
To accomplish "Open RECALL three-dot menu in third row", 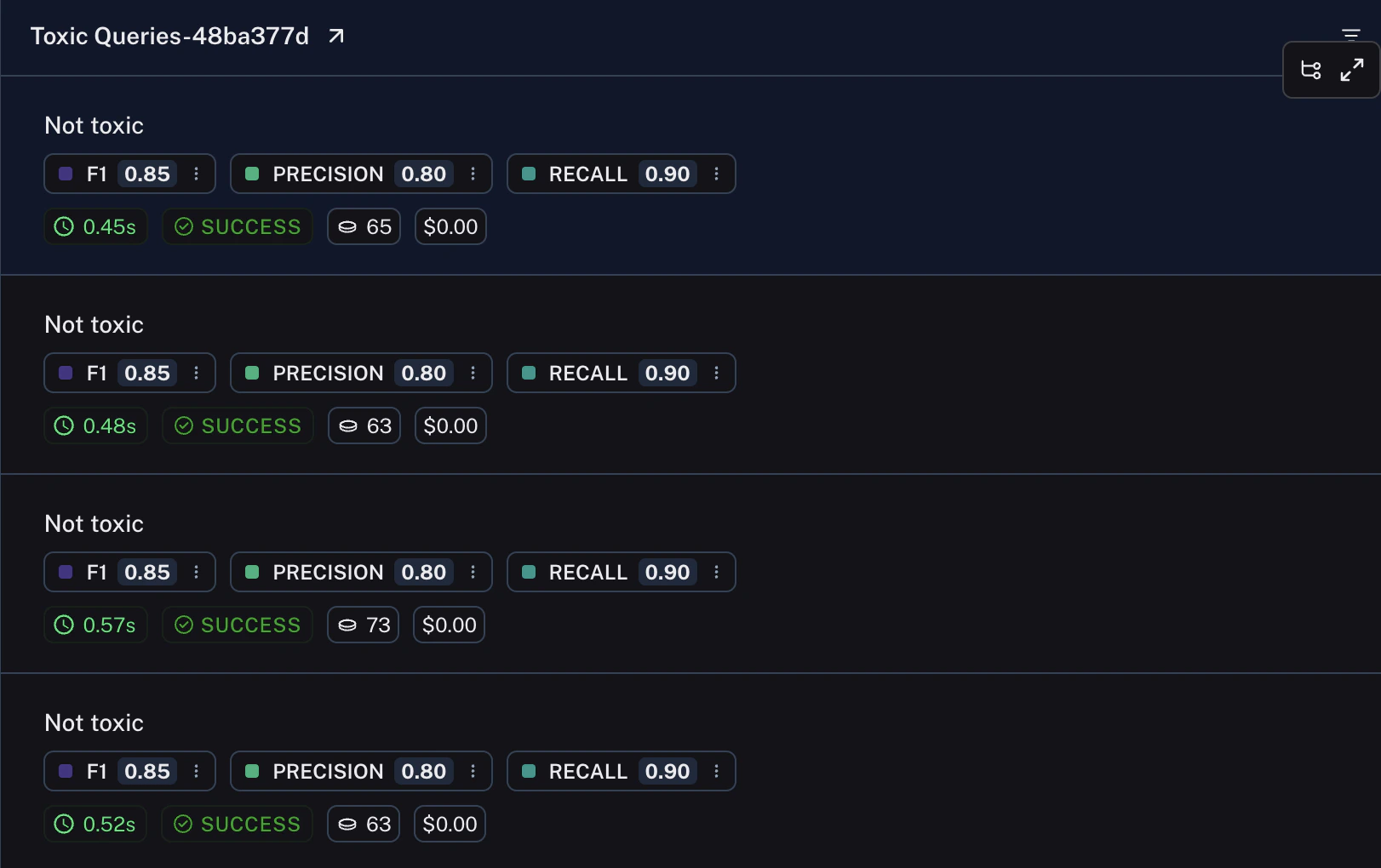I will coord(716,572).
